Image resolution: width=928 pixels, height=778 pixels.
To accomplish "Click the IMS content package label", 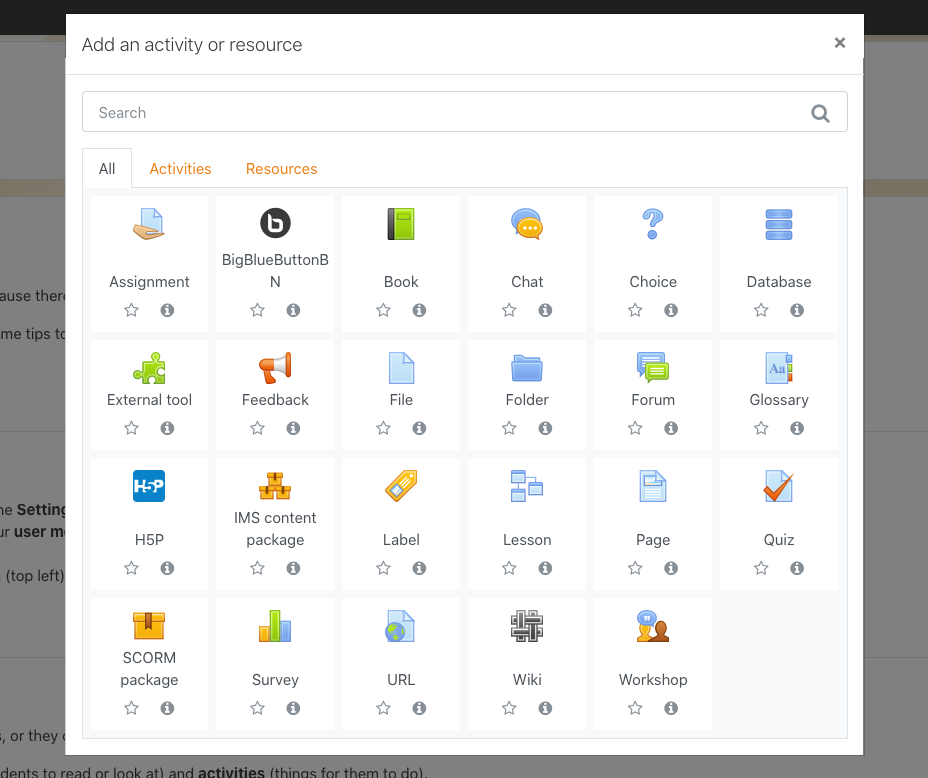I will point(275,528).
